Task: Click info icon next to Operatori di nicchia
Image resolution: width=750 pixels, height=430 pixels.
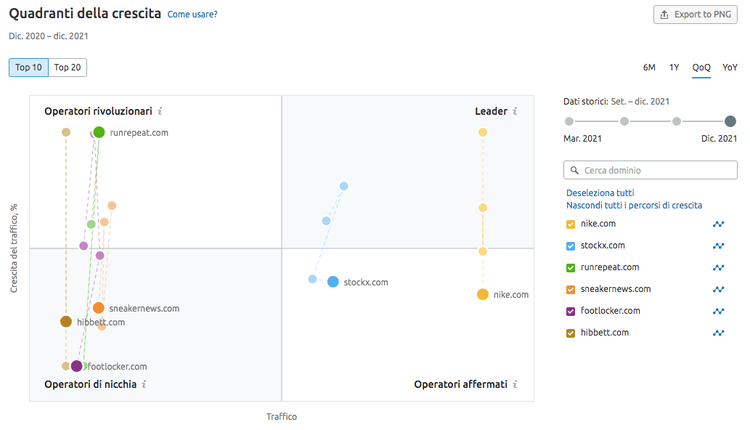Action: (144, 384)
